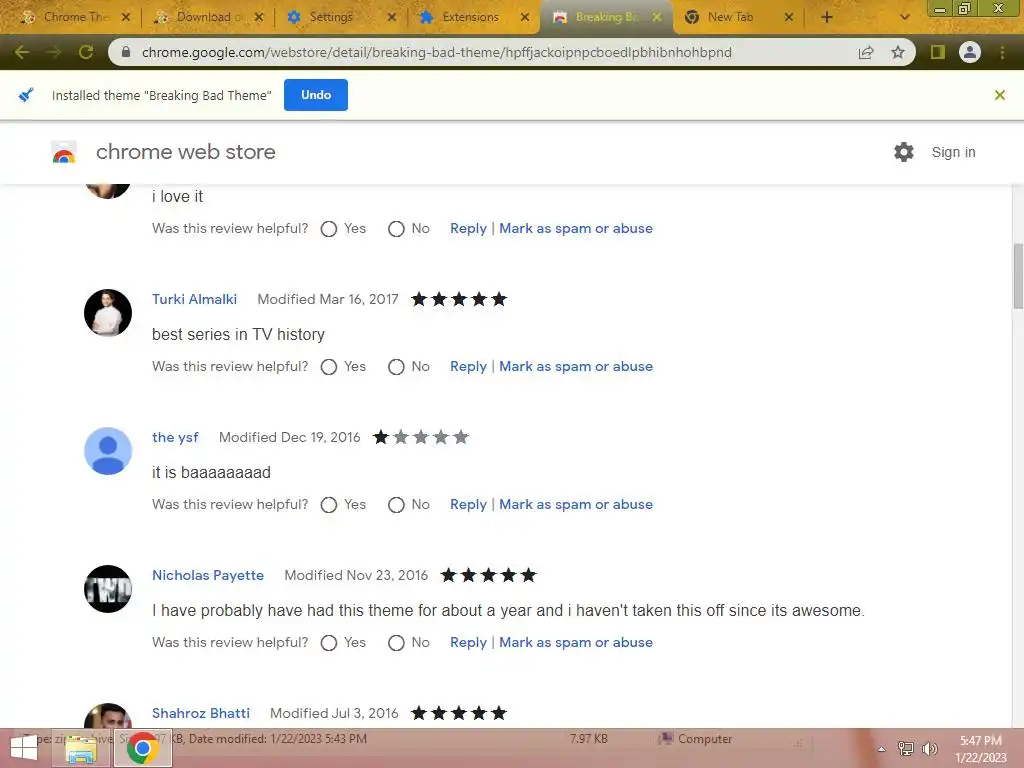Close the Download tab
This screenshot has width=1024, height=768.
pos(259,17)
